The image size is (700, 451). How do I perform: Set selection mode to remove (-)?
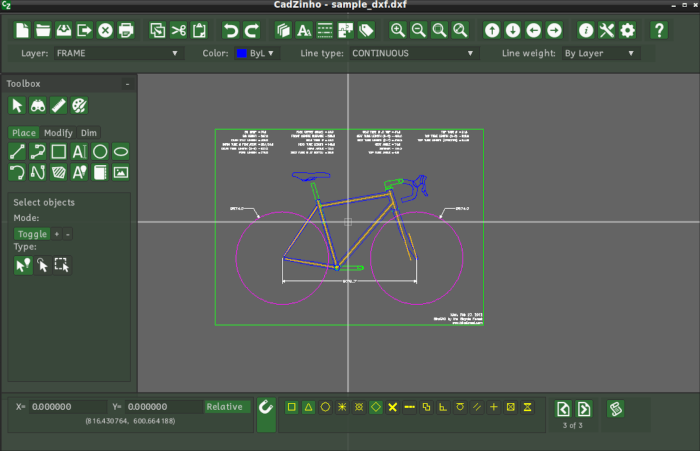point(67,234)
